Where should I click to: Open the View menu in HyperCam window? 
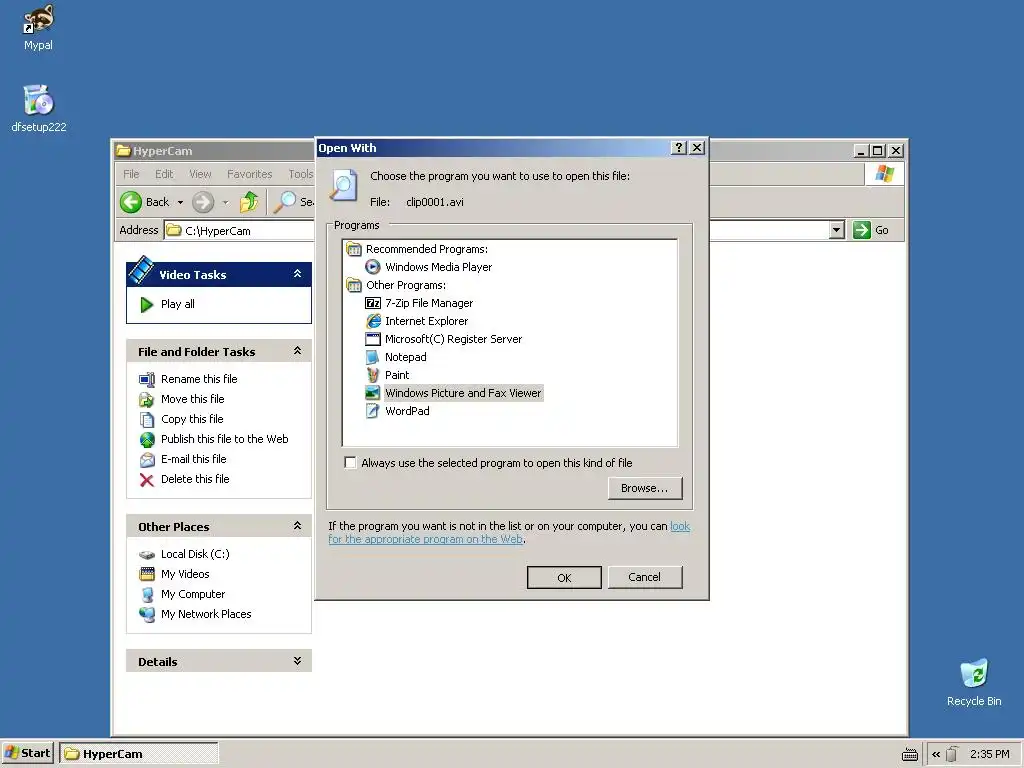200,174
